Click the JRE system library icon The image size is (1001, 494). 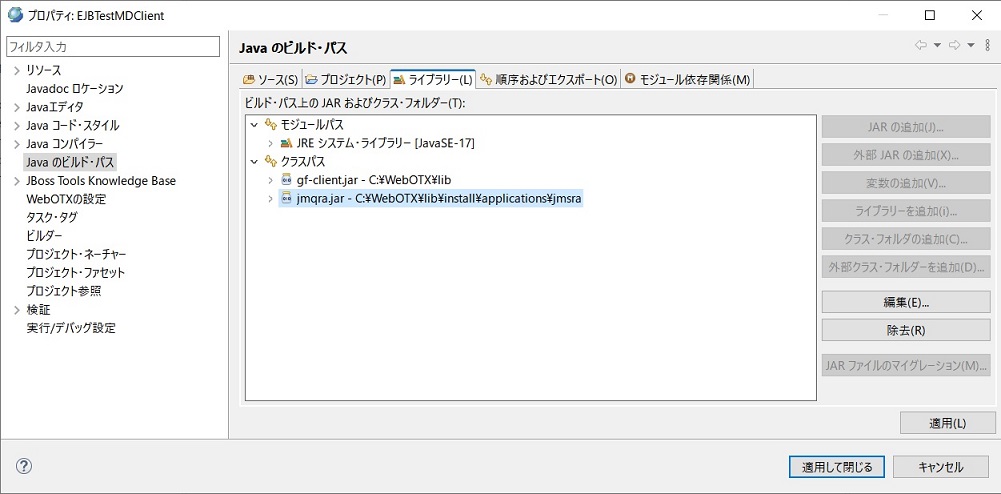pyautogui.click(x=287, y=143)
